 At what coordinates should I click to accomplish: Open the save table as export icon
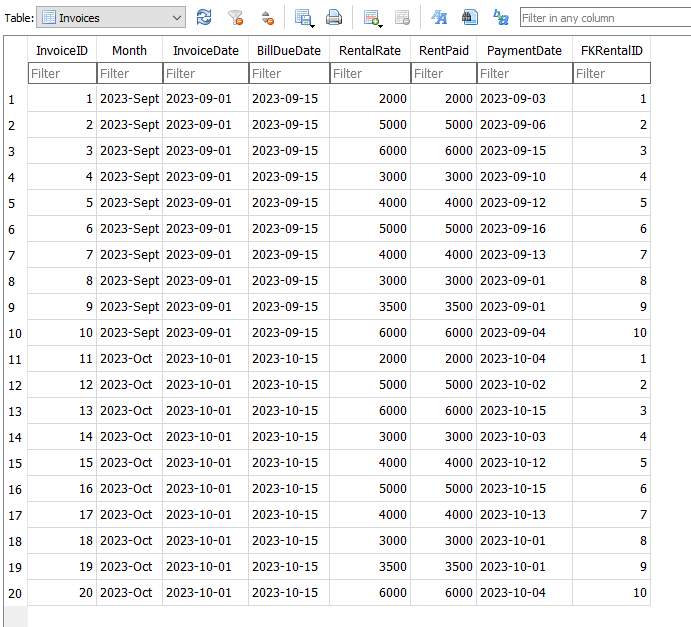(304, 18)
